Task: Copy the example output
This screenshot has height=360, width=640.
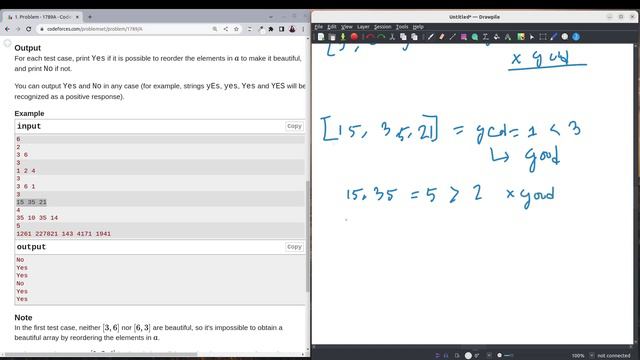Action: click(294, 247)
